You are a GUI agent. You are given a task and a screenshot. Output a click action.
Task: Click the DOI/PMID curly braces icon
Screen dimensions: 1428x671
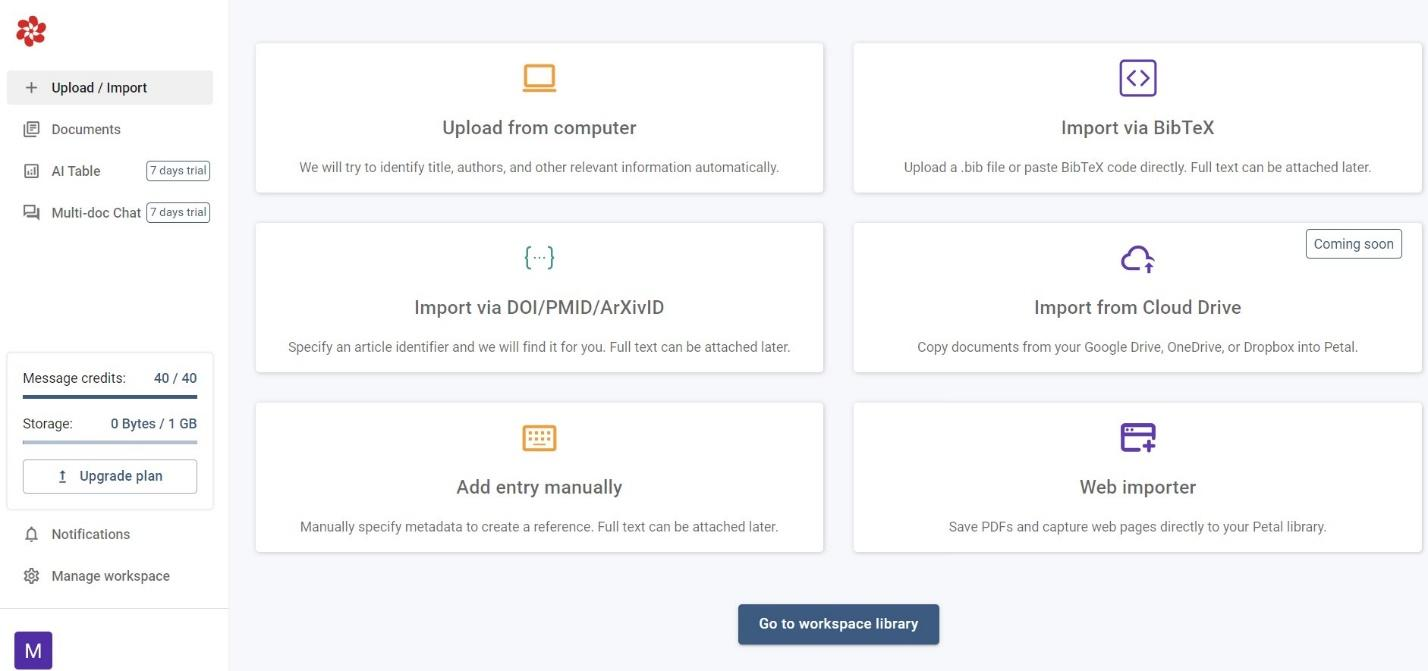[538, 257]
